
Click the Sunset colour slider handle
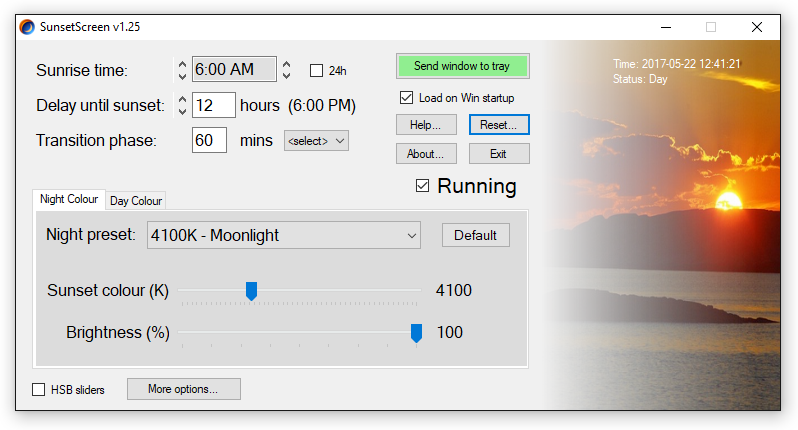click(x=251, y=291)
